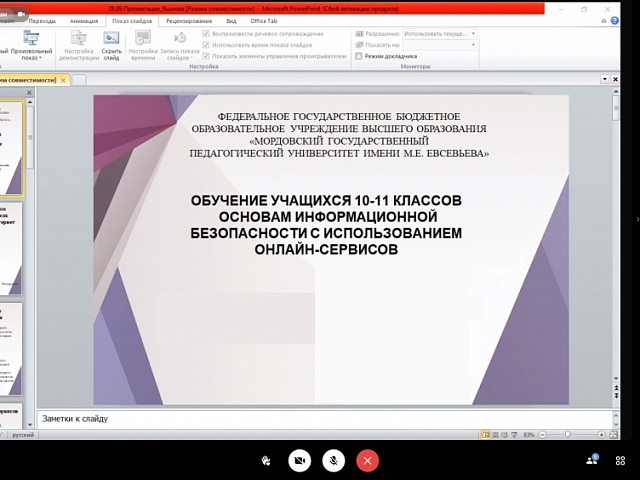Click the Hide Slide icon
Viewport: 640px width, 480px height.
[111, 42]
